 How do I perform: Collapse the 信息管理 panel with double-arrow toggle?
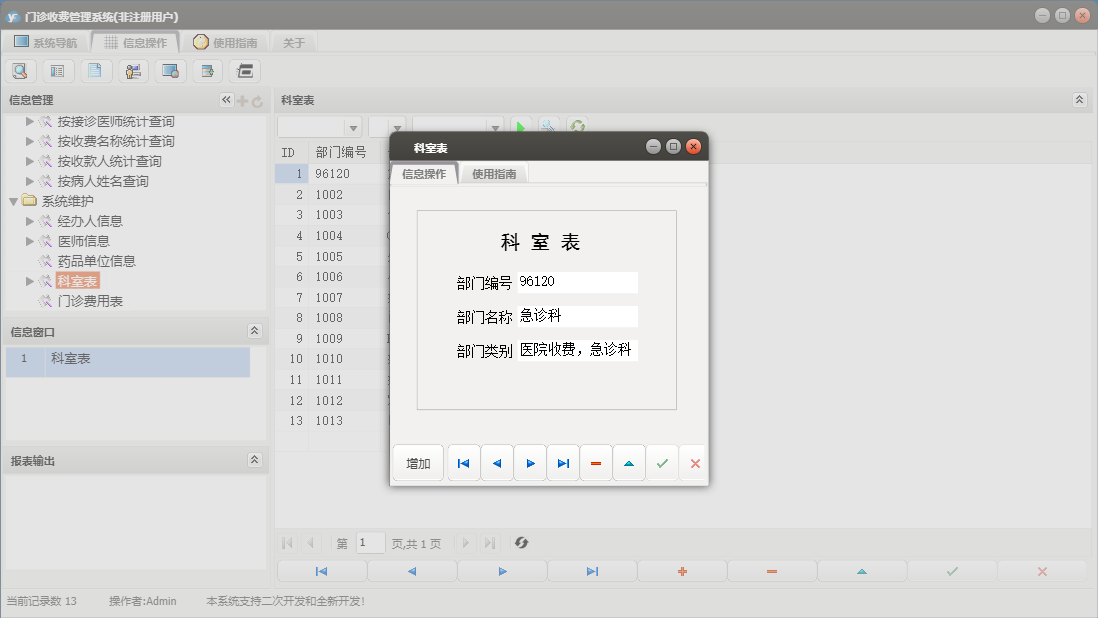[x=226, y=99]
